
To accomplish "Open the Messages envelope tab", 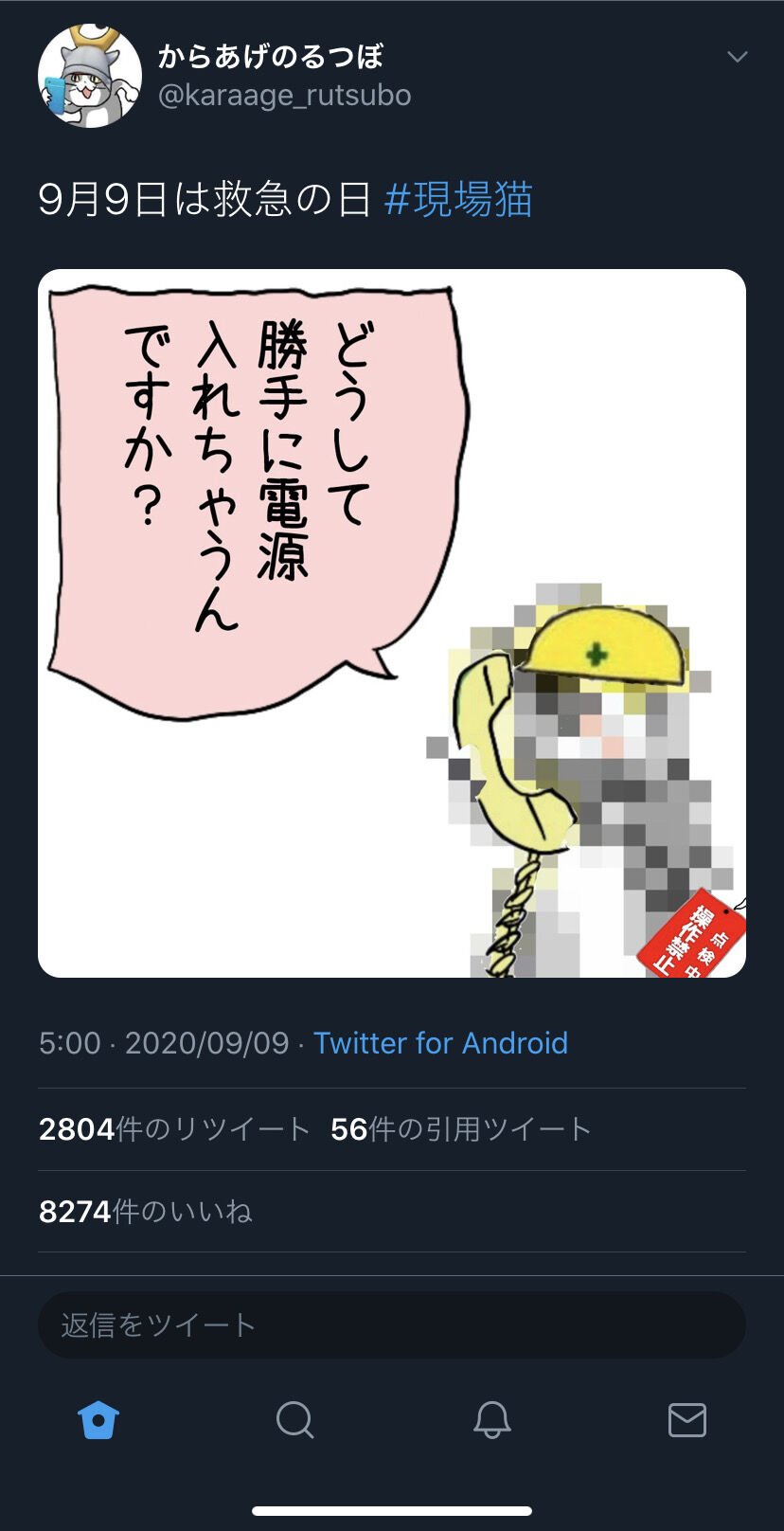I will coord(686,1419).
